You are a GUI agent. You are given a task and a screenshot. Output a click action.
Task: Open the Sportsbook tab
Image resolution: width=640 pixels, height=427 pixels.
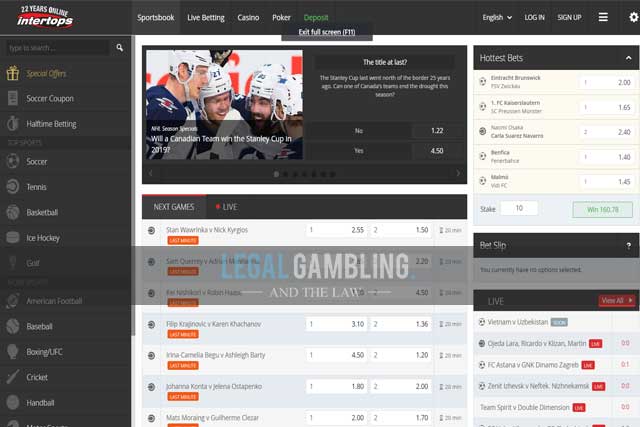[x=156, y=18]
